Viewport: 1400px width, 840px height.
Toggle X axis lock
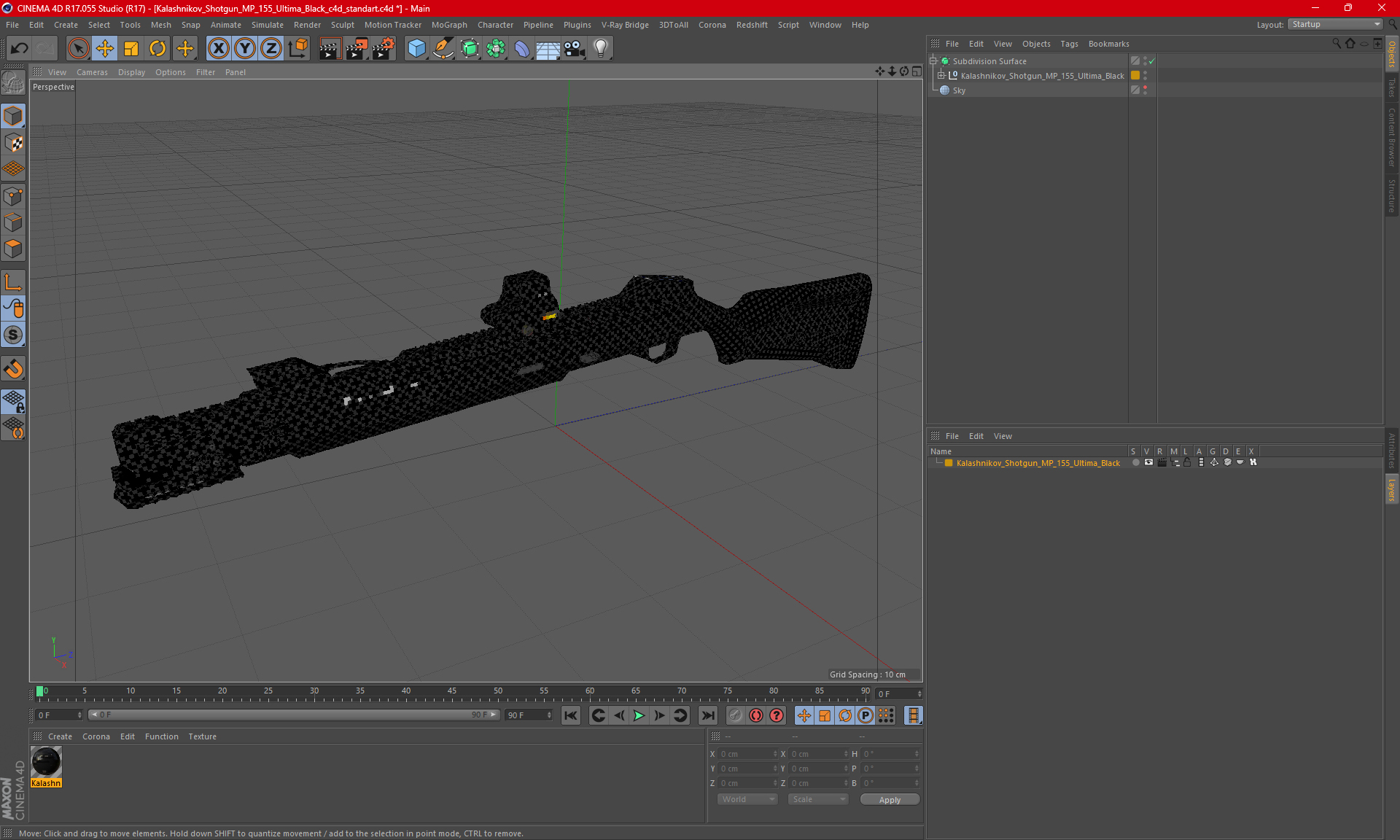(x=218, y=49)
